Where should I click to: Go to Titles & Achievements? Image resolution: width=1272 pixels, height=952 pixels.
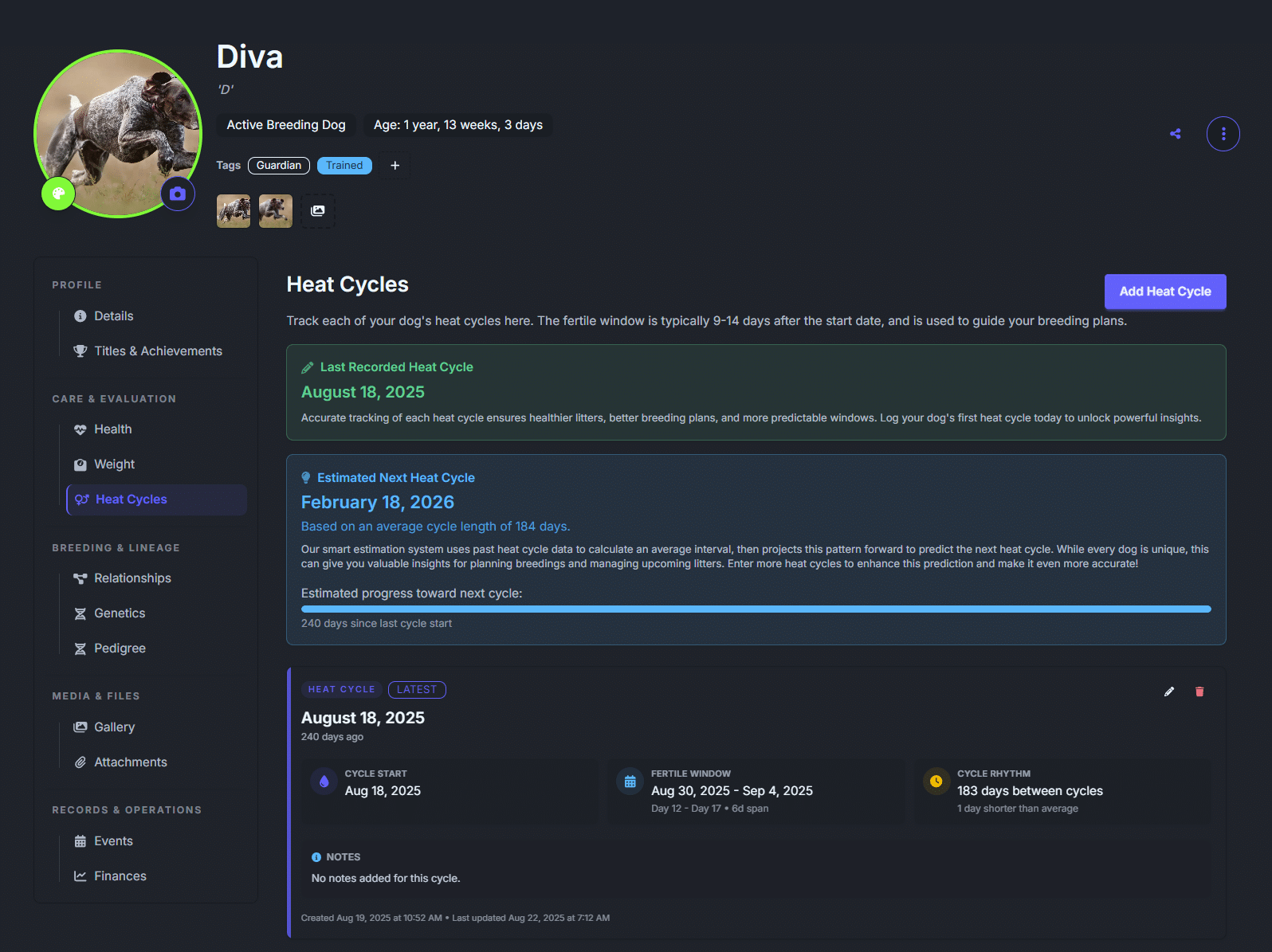click(x=158, y=351)
